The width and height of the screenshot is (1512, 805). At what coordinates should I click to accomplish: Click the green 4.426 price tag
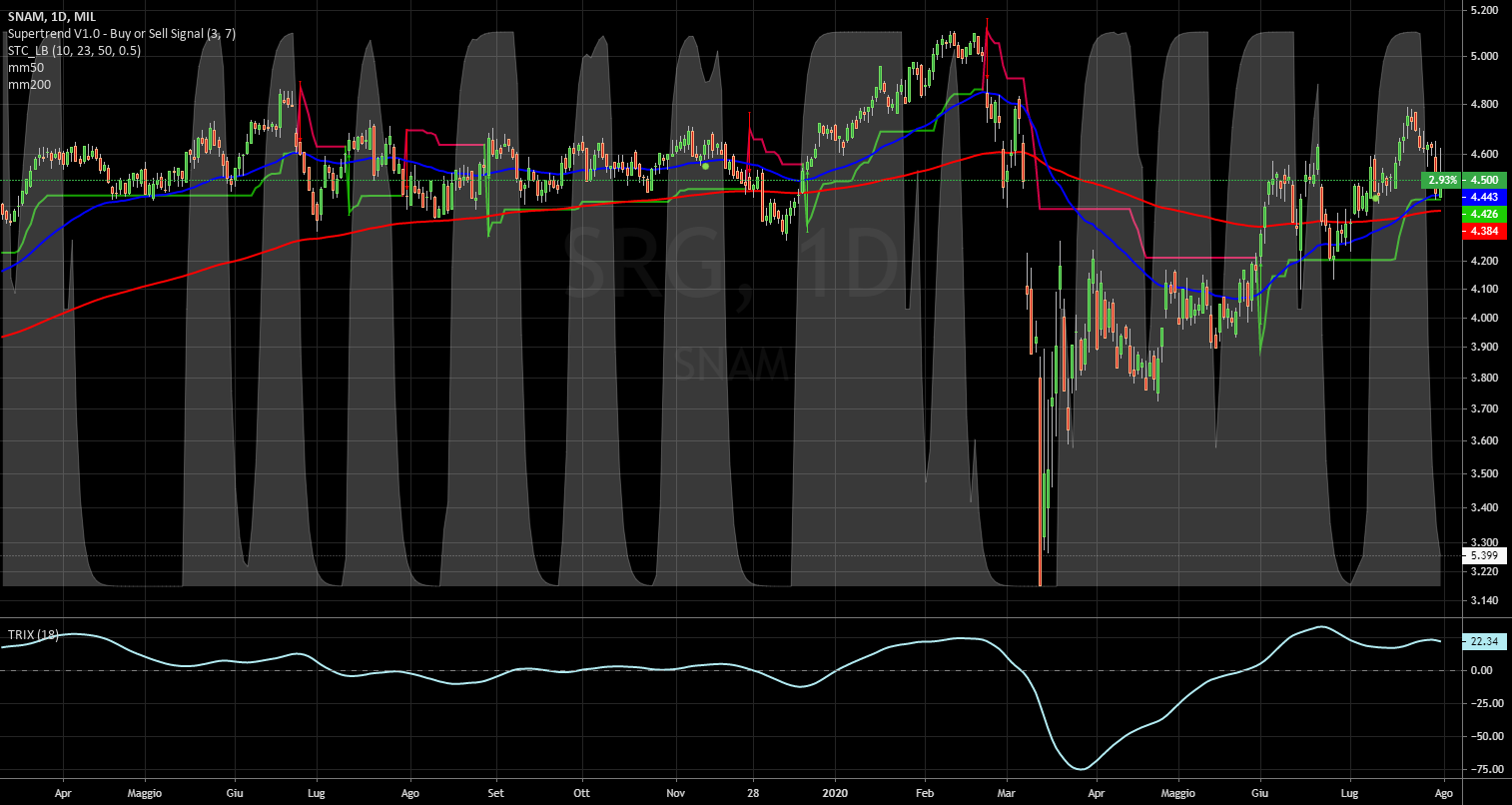1483,214
